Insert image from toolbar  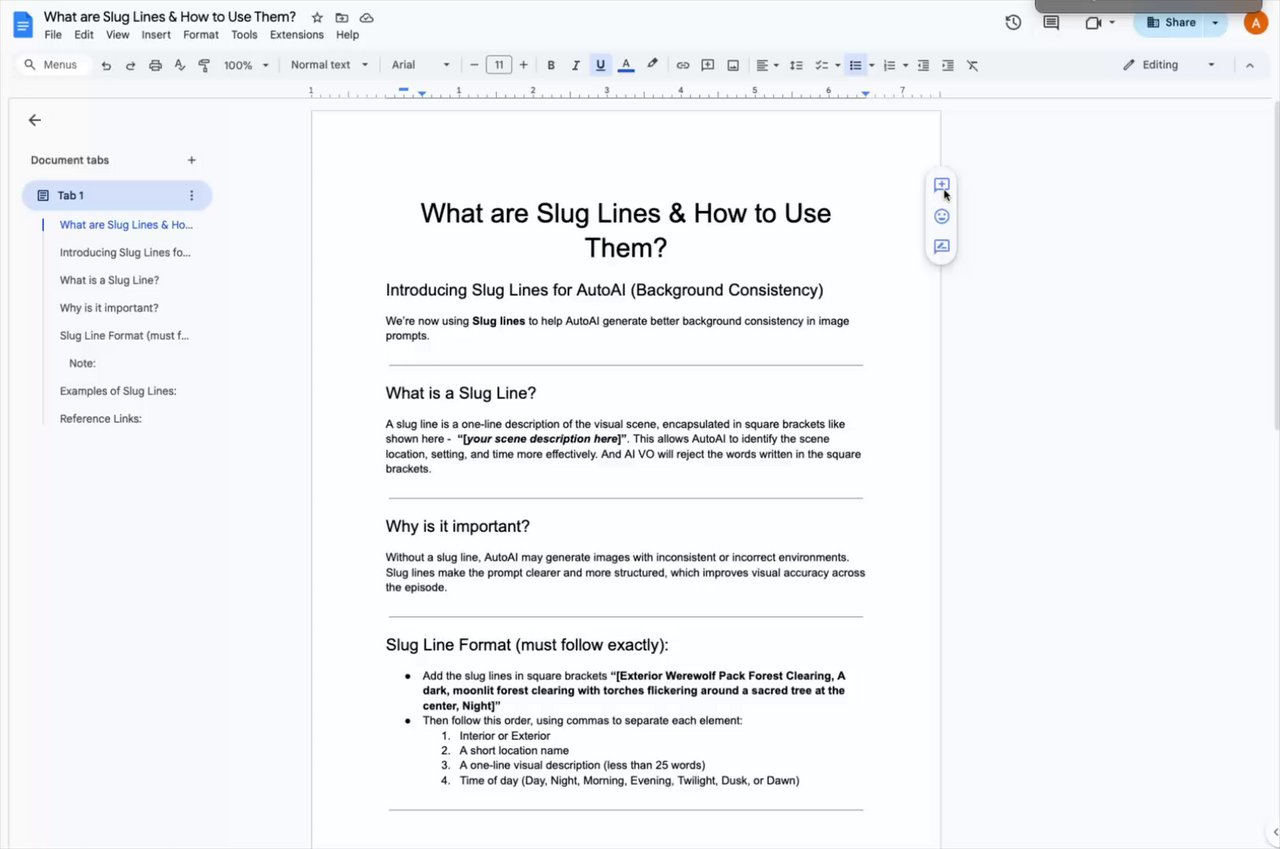point(733,65)
